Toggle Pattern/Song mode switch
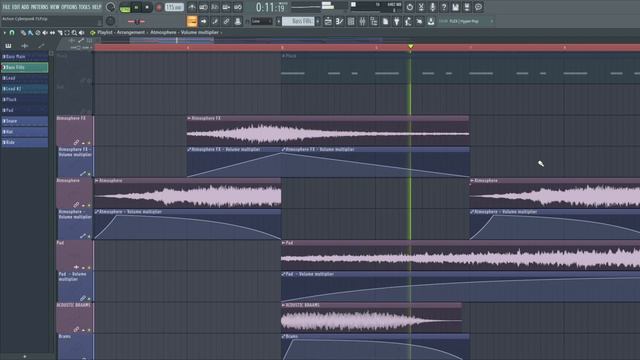The width and height of the screenshot is (640, 360). point(125,7)
